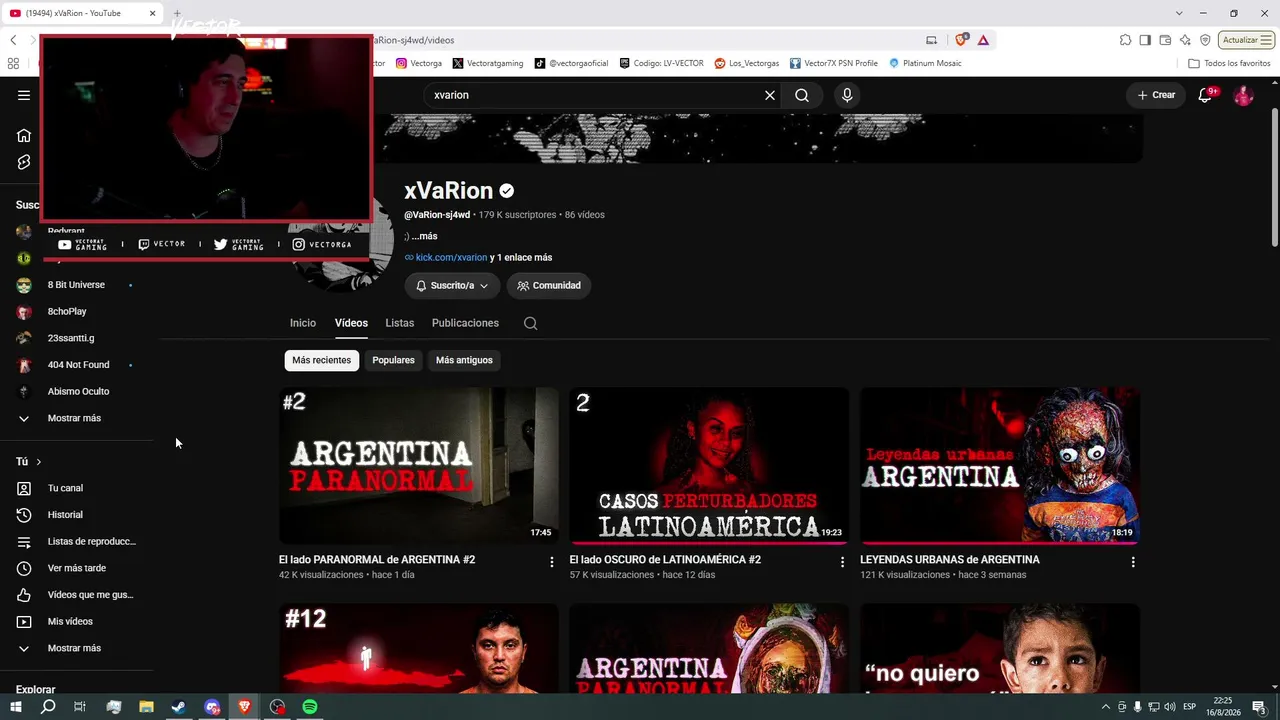Open Task View on the taskbar
Image resolution: width=1280 pixels, height=720 pixels.
click(x=80, y=707)
